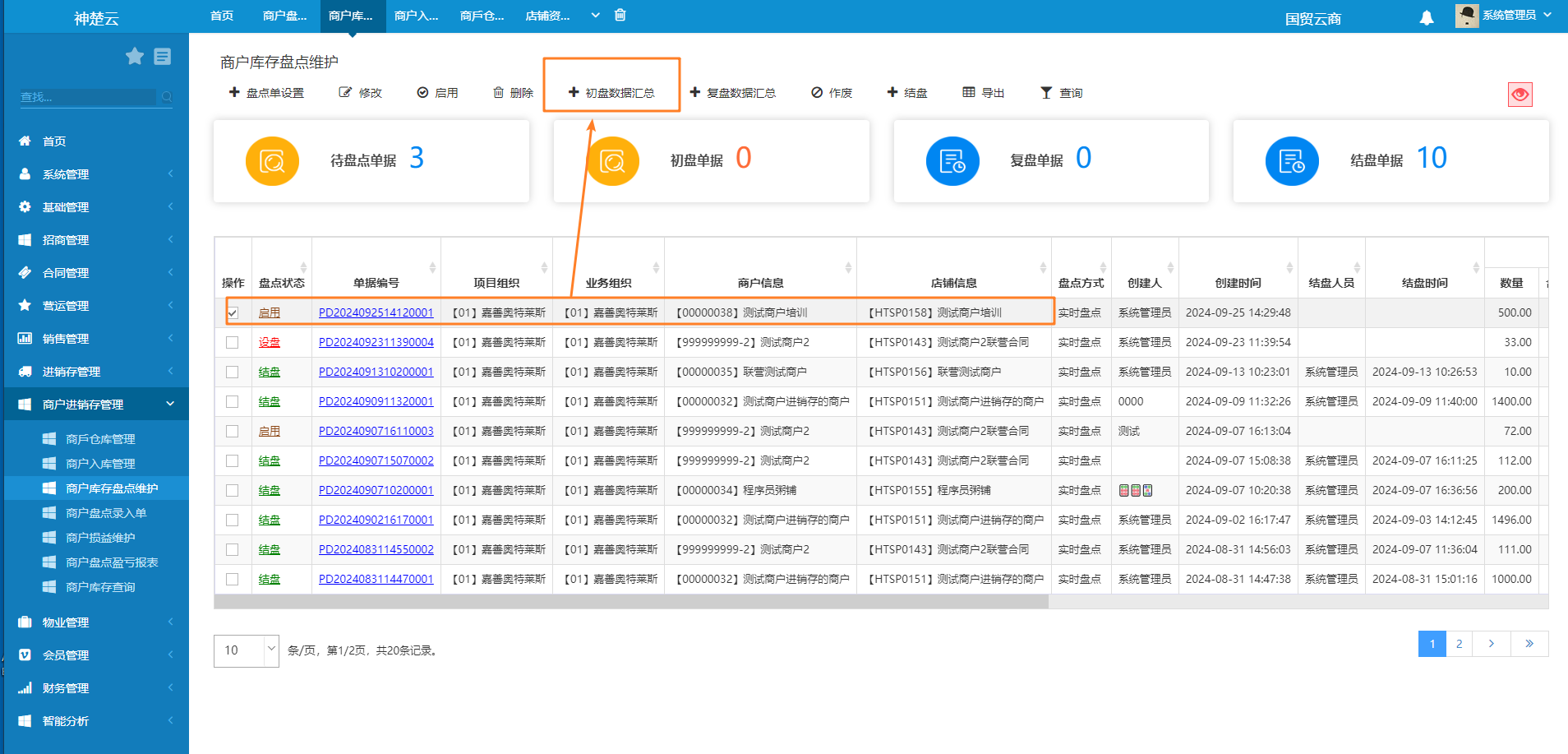
Task: Click the 财务管理 bar chart icon
Action: (x=25, y=687)
